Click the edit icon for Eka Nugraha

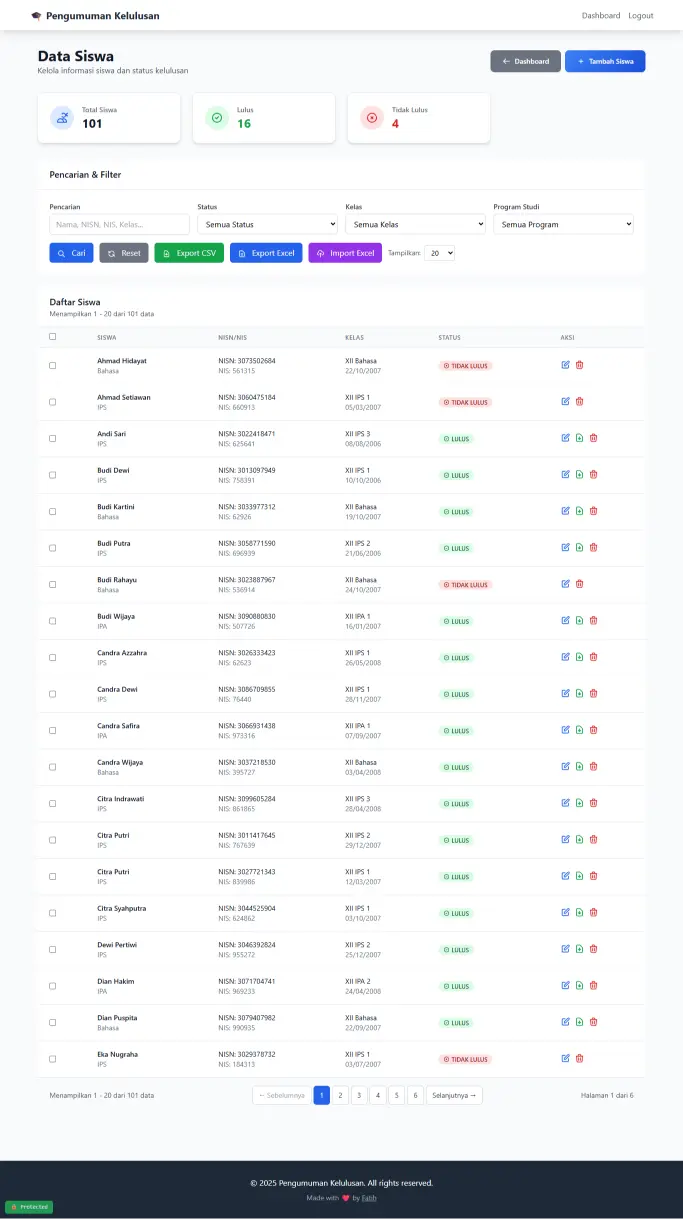pyautogui.click(x=565, y=1058)
